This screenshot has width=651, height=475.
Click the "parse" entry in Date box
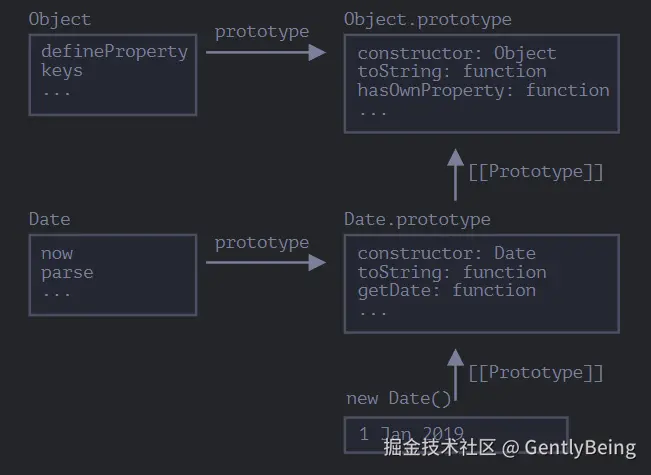pos(67,272)
